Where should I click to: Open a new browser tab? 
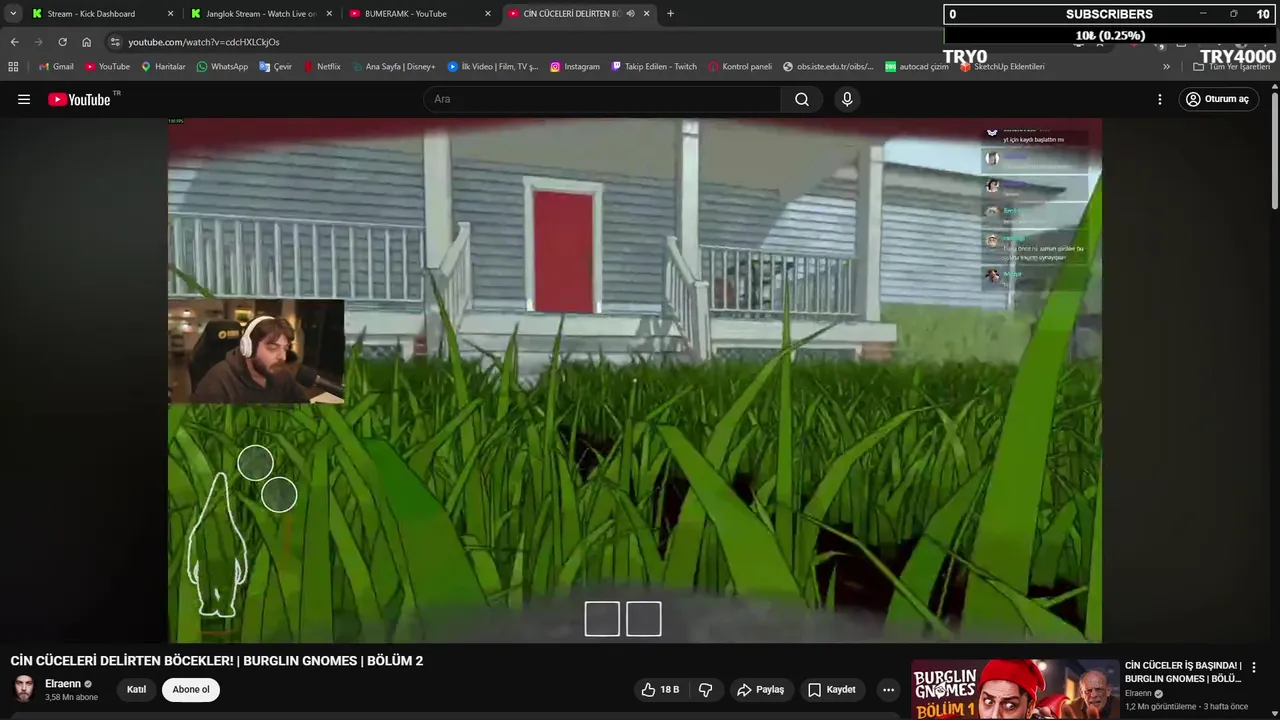click(x=670, y=14)
